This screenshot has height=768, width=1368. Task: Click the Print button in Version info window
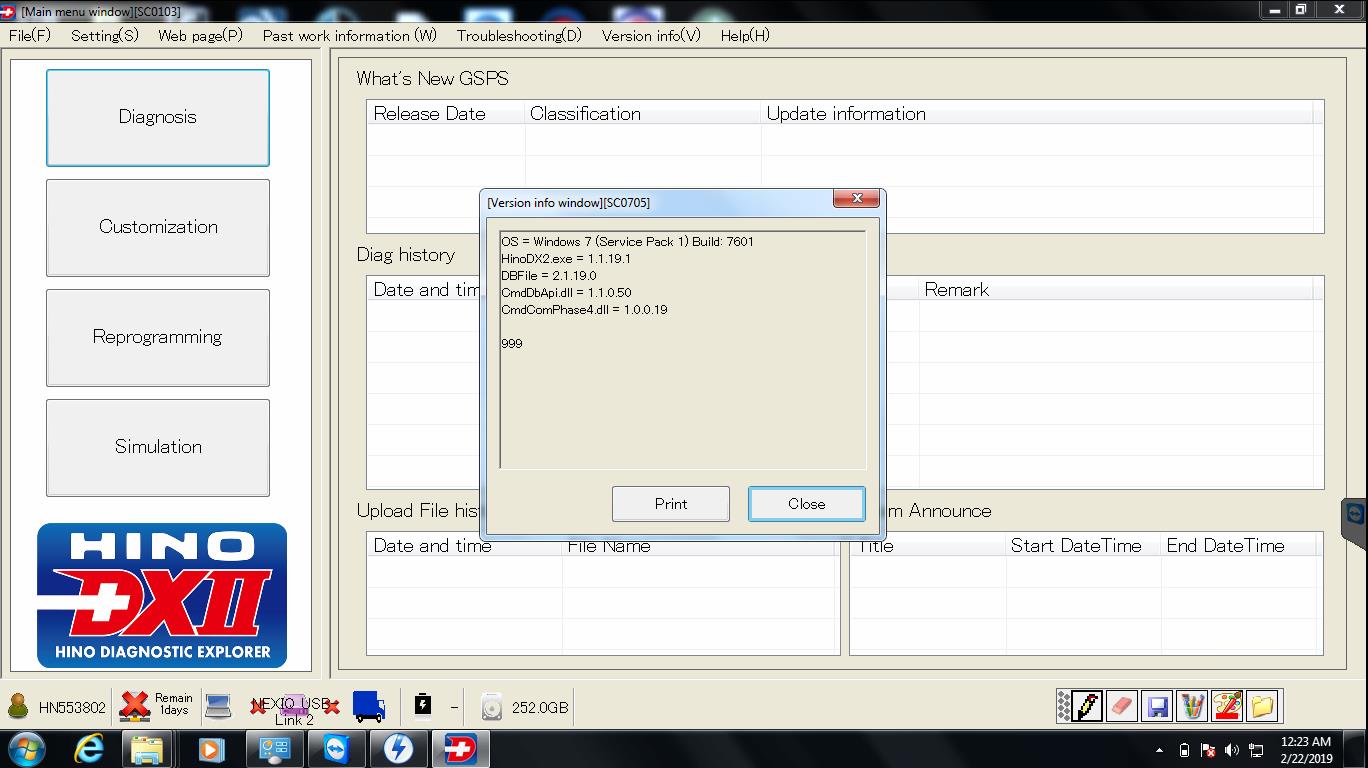[671, 504]
